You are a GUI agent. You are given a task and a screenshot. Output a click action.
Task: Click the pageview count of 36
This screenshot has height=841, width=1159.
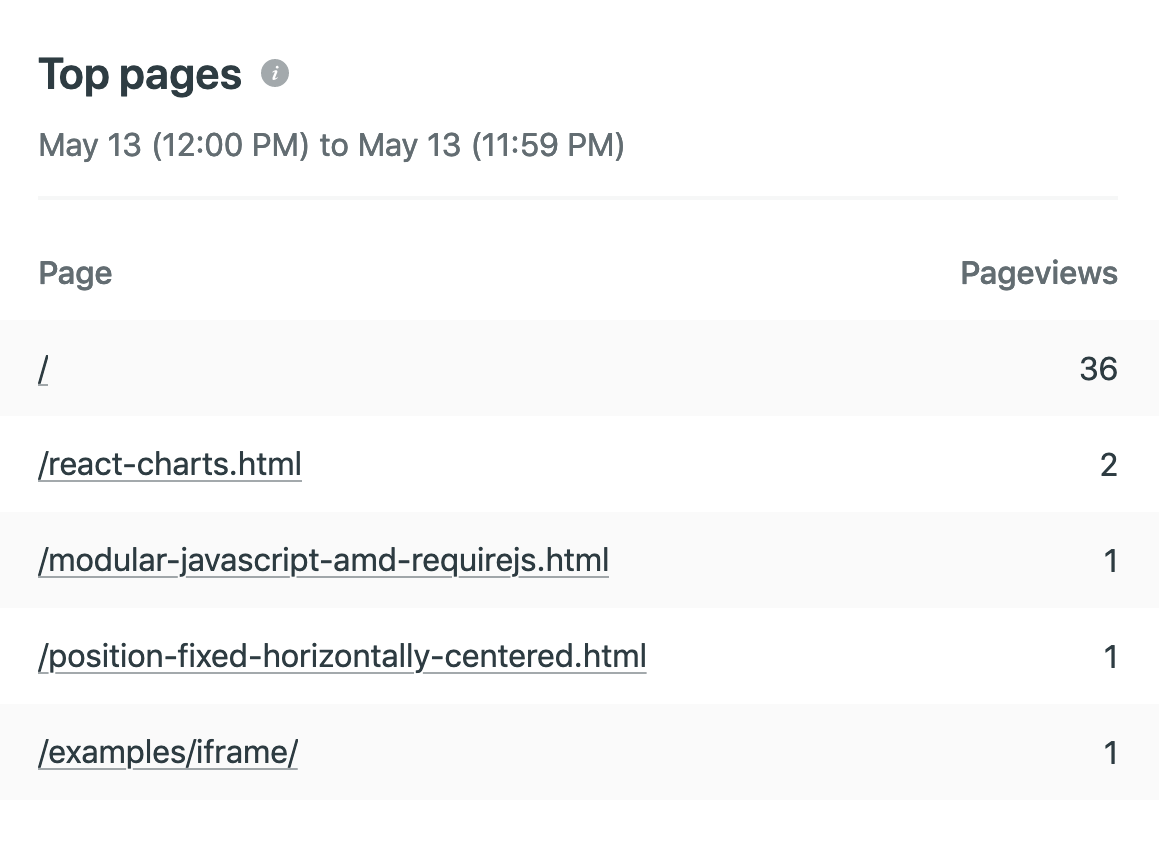1098,369
